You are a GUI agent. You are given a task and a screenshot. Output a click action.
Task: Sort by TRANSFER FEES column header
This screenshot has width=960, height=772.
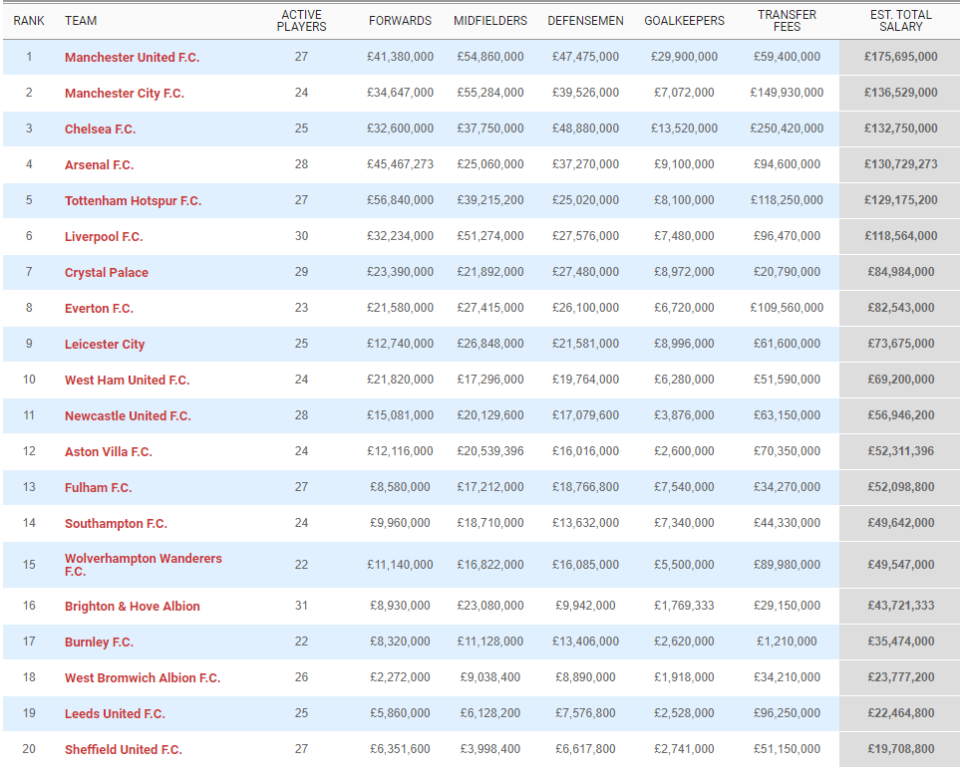(787, 21)
